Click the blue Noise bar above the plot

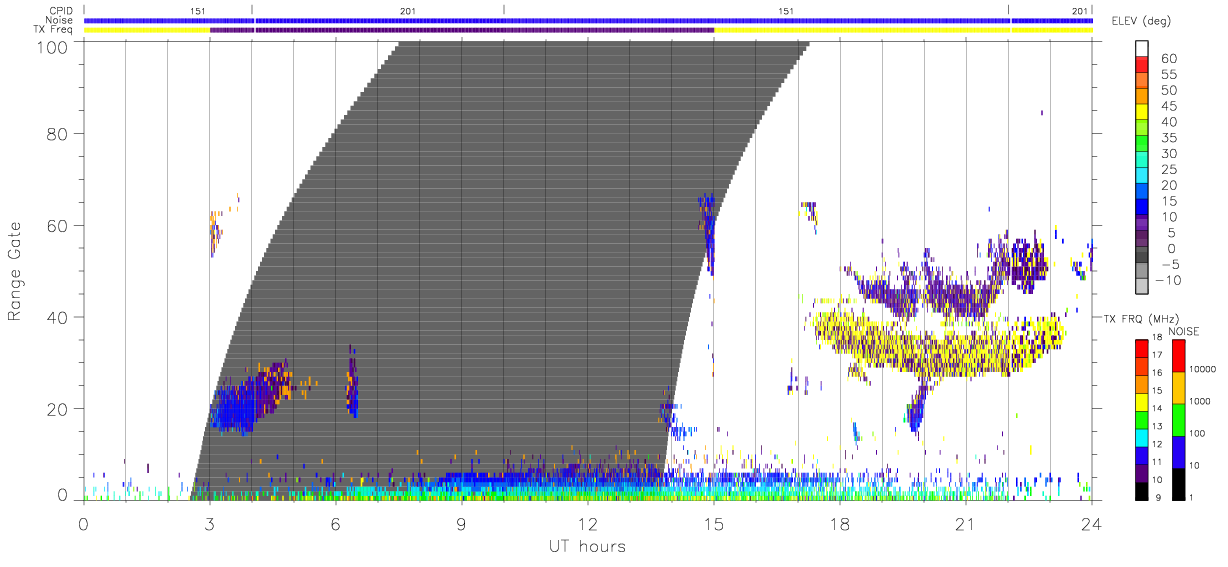[588, 20]
